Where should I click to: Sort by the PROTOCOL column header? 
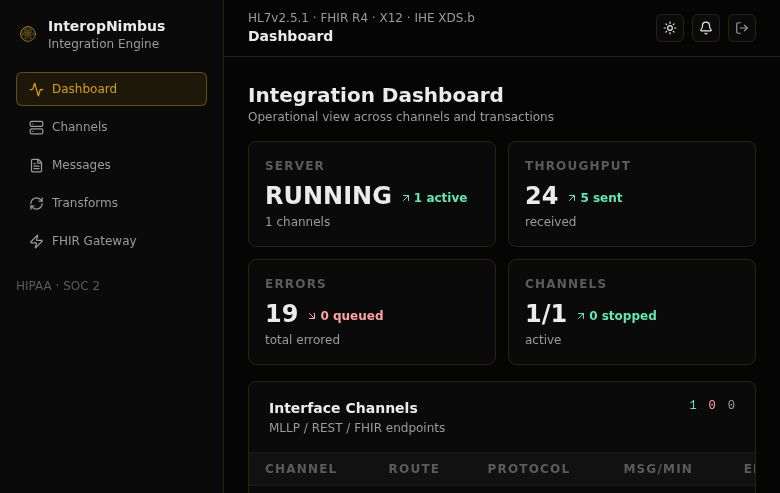528,469
